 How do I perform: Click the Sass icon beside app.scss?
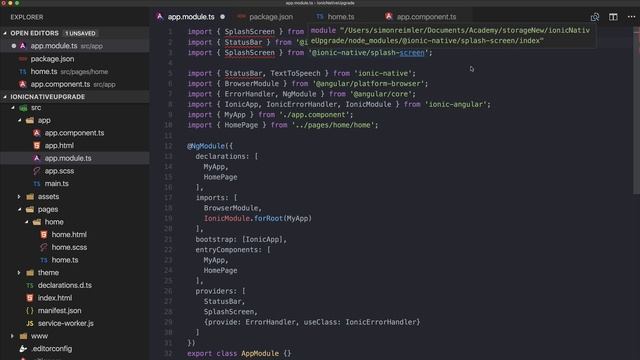37,171
